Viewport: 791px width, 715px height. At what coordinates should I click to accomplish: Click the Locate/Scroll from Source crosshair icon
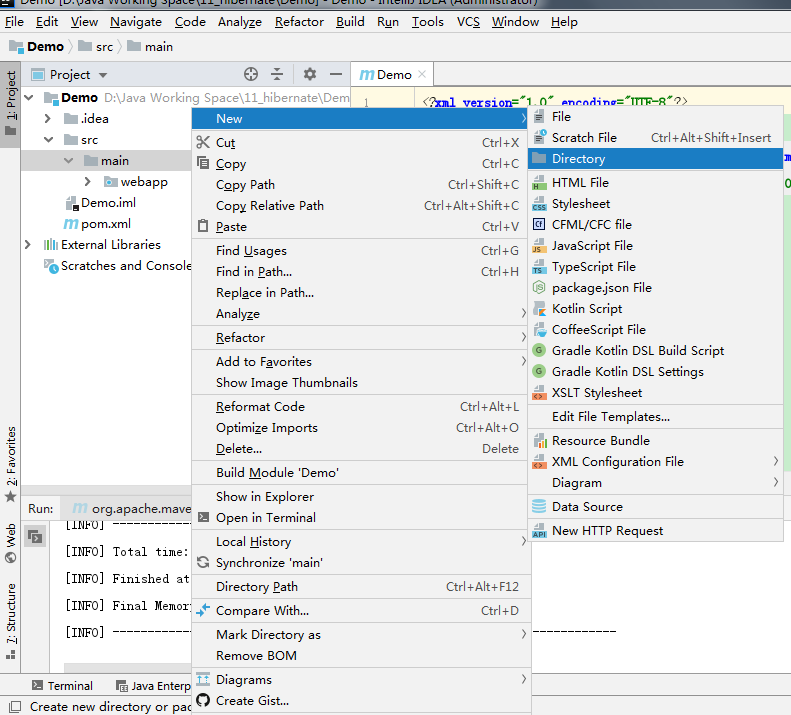(x=251, y=74)
